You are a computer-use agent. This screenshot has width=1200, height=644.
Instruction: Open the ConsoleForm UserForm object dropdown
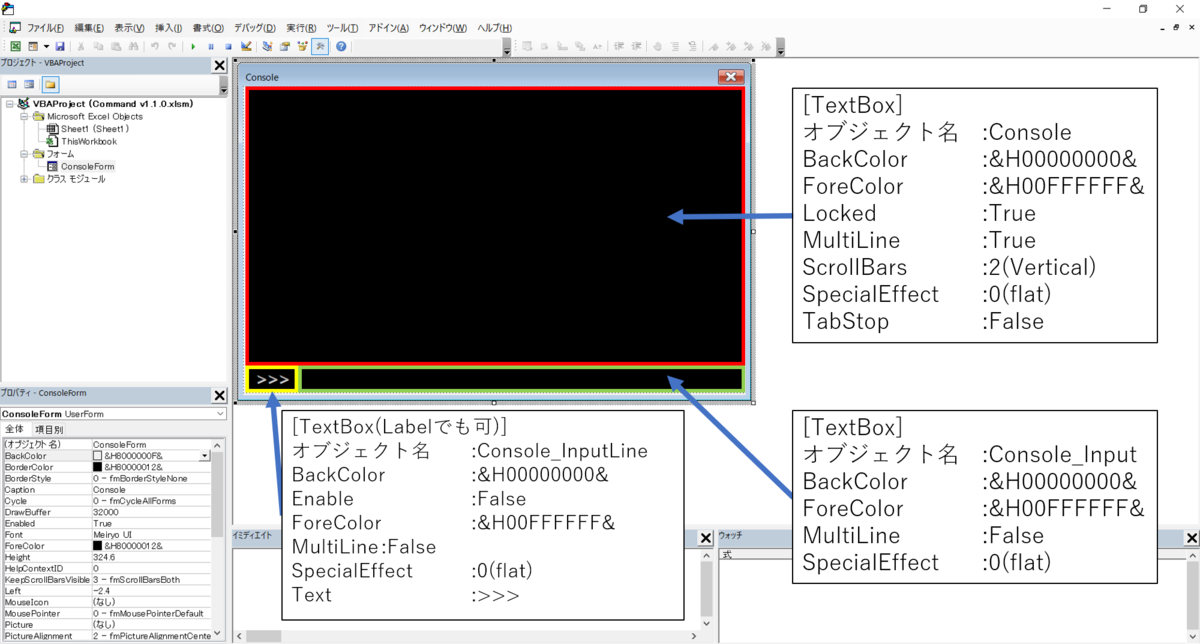point(220,413)
